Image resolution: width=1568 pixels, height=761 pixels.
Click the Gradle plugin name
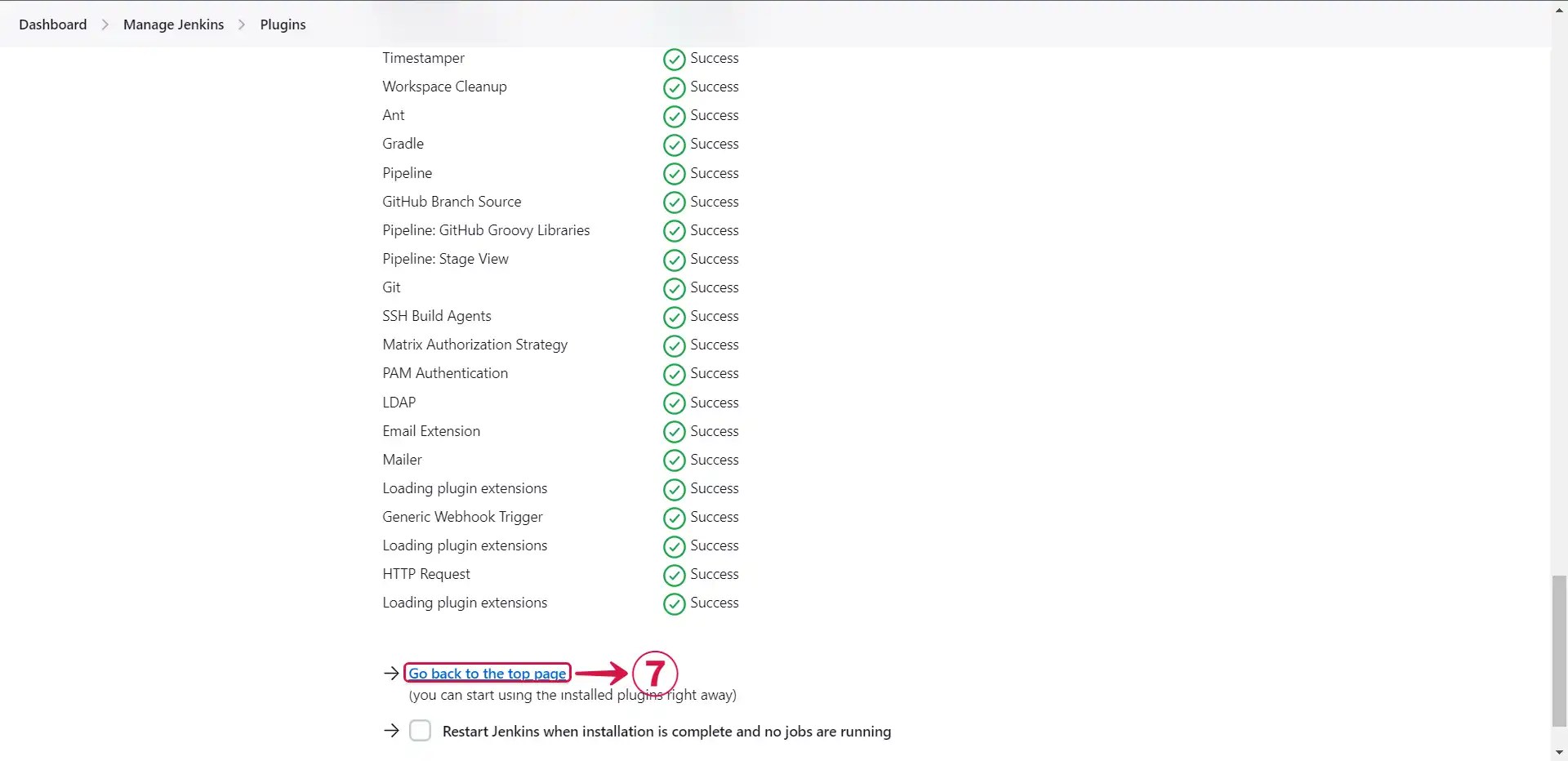coord(403,144)
